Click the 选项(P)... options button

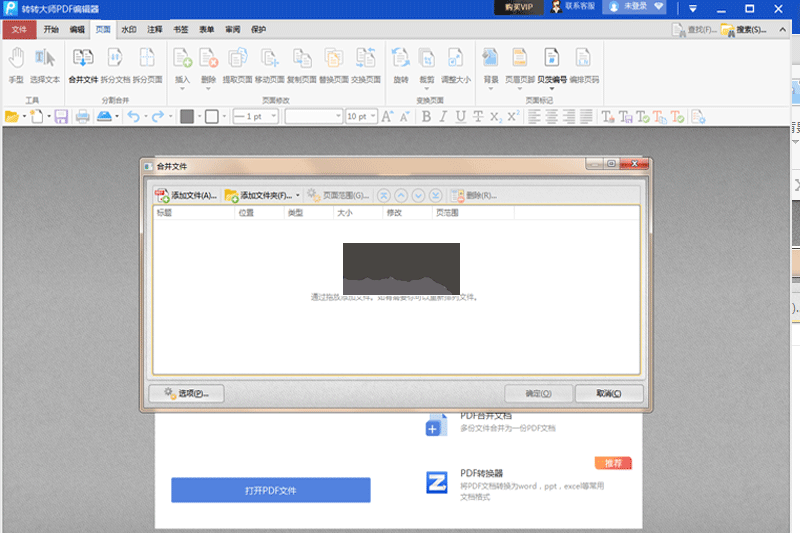[x=186, y=393]
